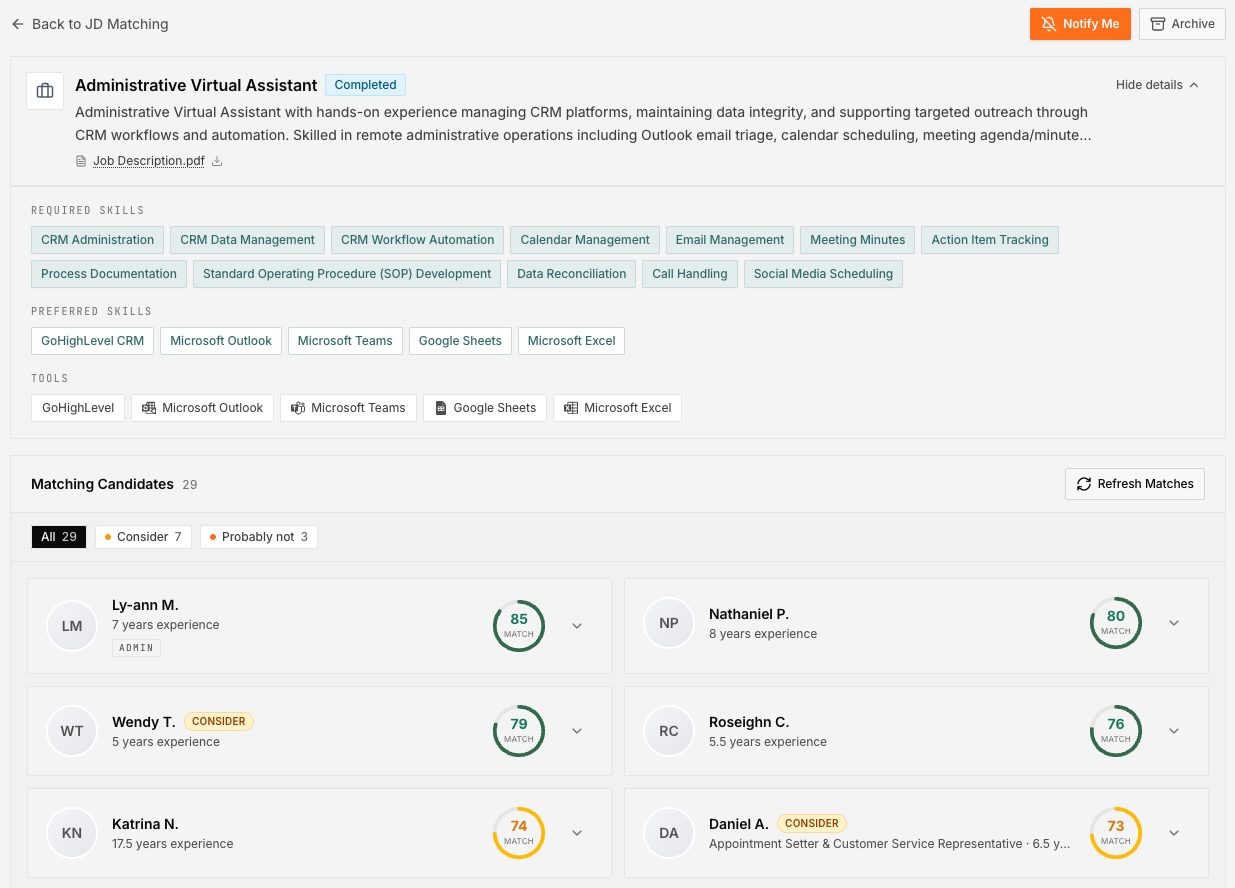The height and width of the screenshot is (888, 1235).
Task: Click the CONSIDER badge on Wendy T.
Action: pos(219,721)
